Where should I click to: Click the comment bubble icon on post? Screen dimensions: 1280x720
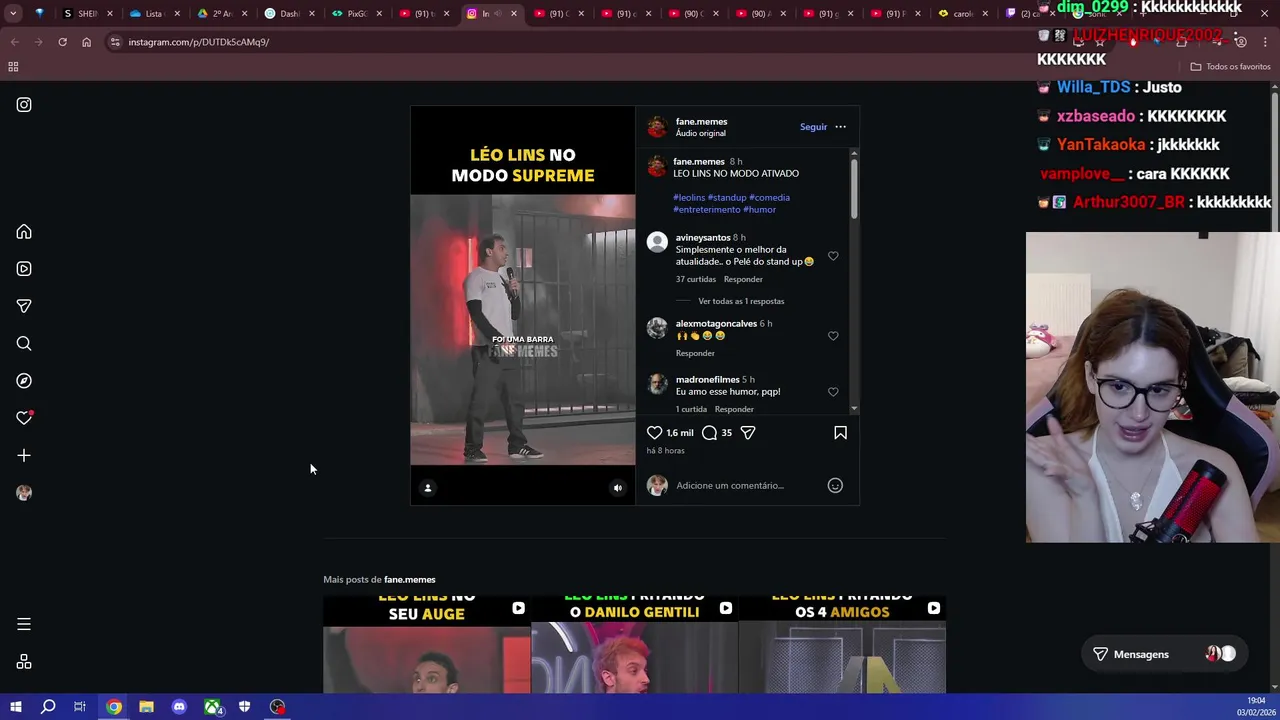click(709, 433)
